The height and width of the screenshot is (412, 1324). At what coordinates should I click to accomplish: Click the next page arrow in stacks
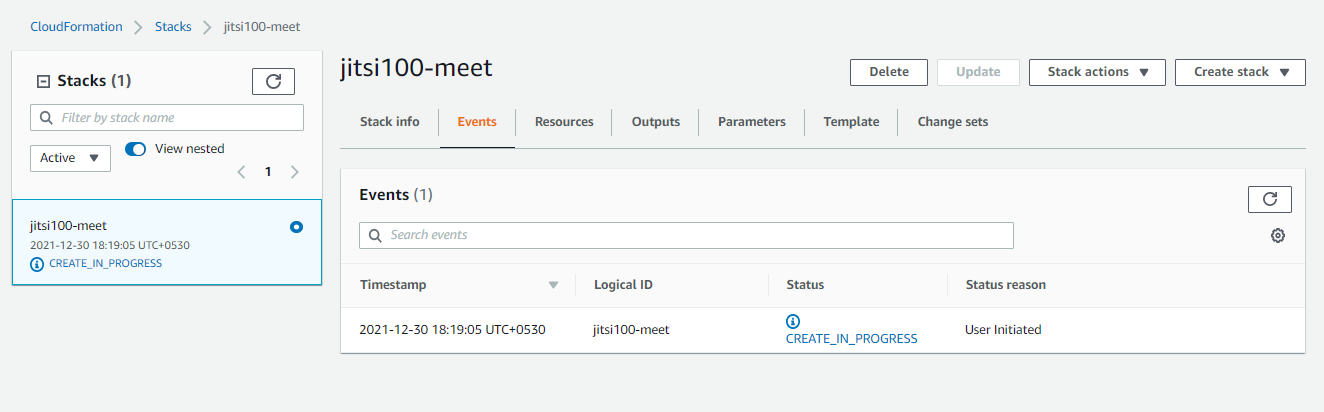coord(294,172)
